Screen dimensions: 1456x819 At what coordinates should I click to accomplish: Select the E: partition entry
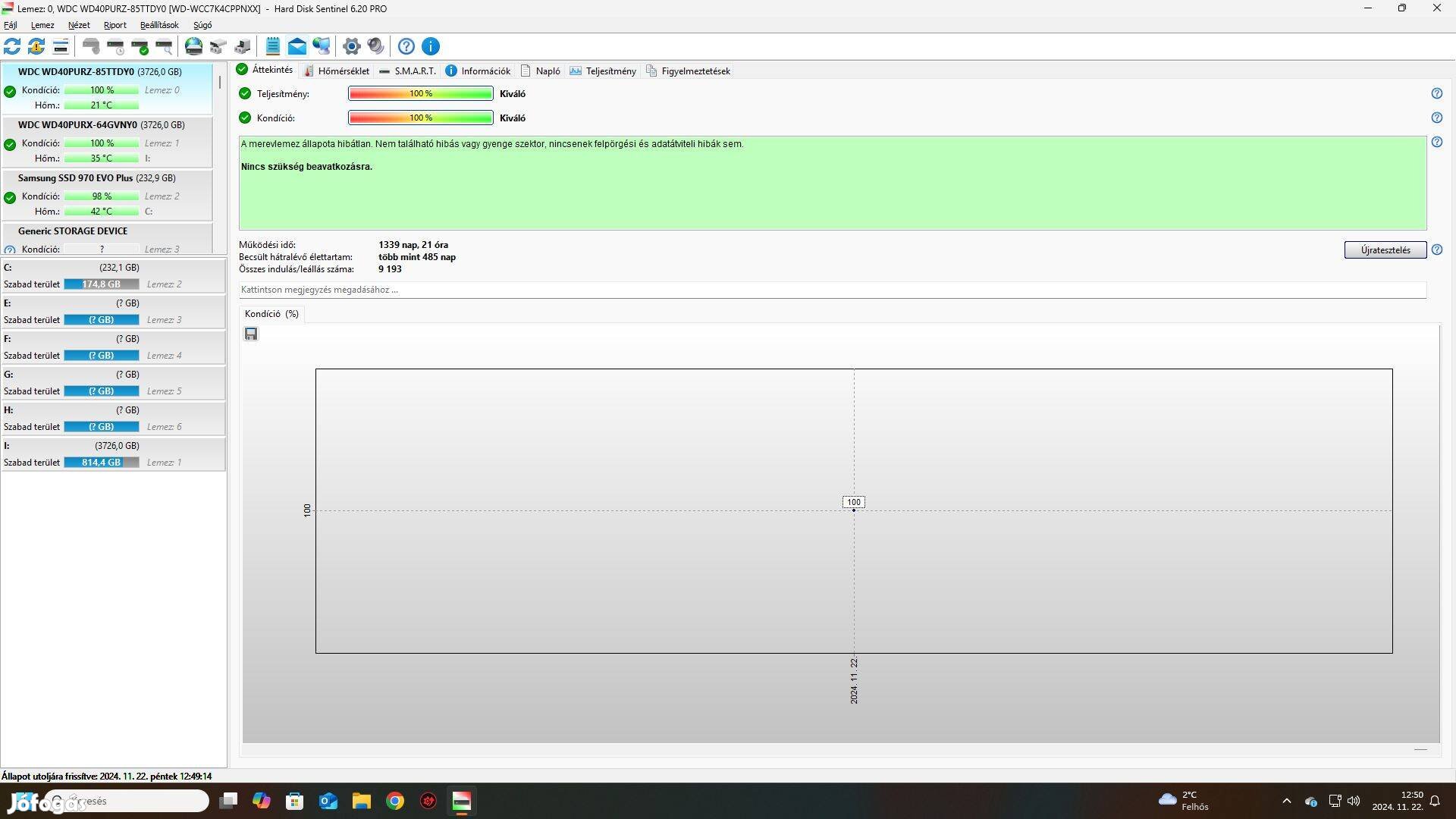(113, 312)
